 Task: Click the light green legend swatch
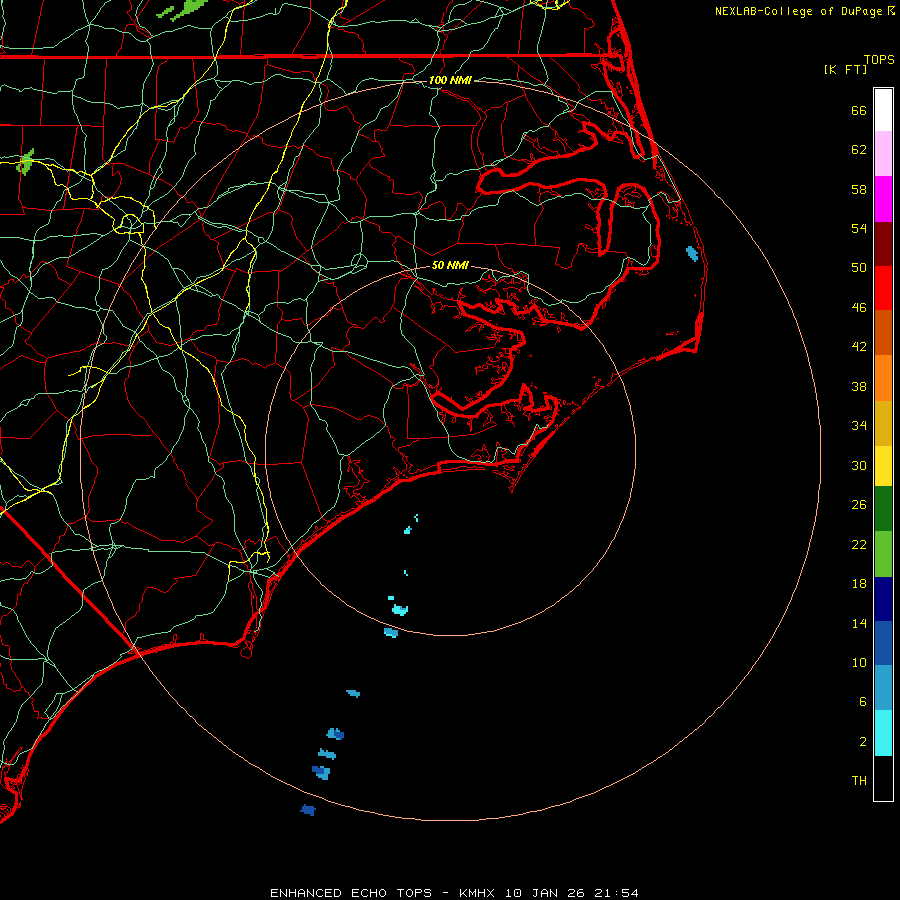(883, 554)
